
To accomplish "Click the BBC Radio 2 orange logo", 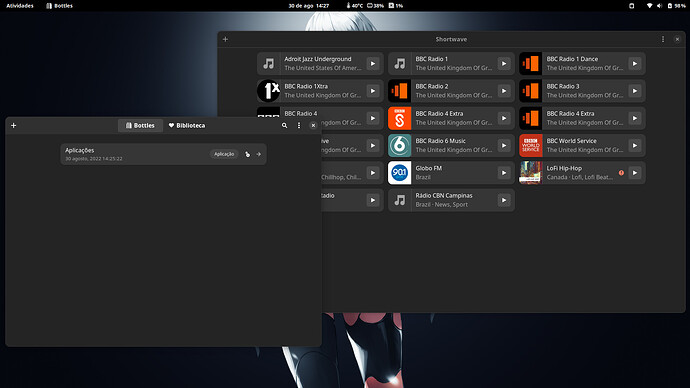I will pos(400,91).
